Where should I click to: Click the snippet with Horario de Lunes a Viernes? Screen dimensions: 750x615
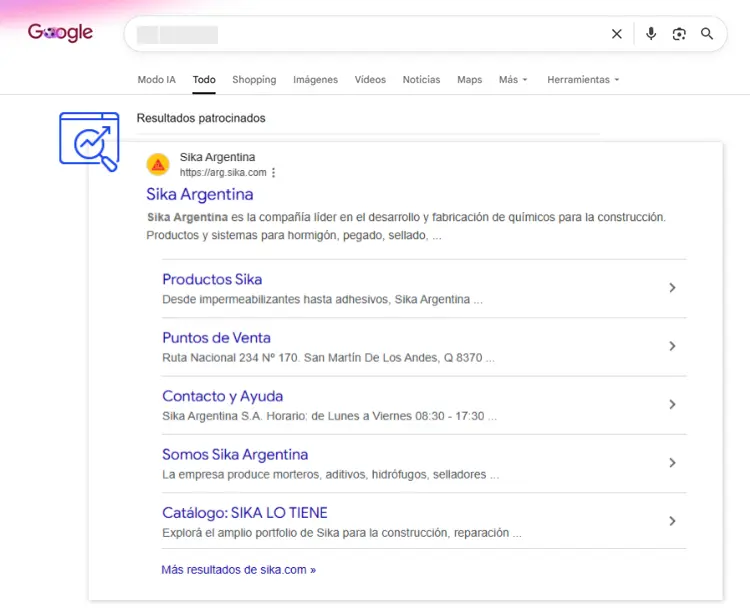coord(329,416)
